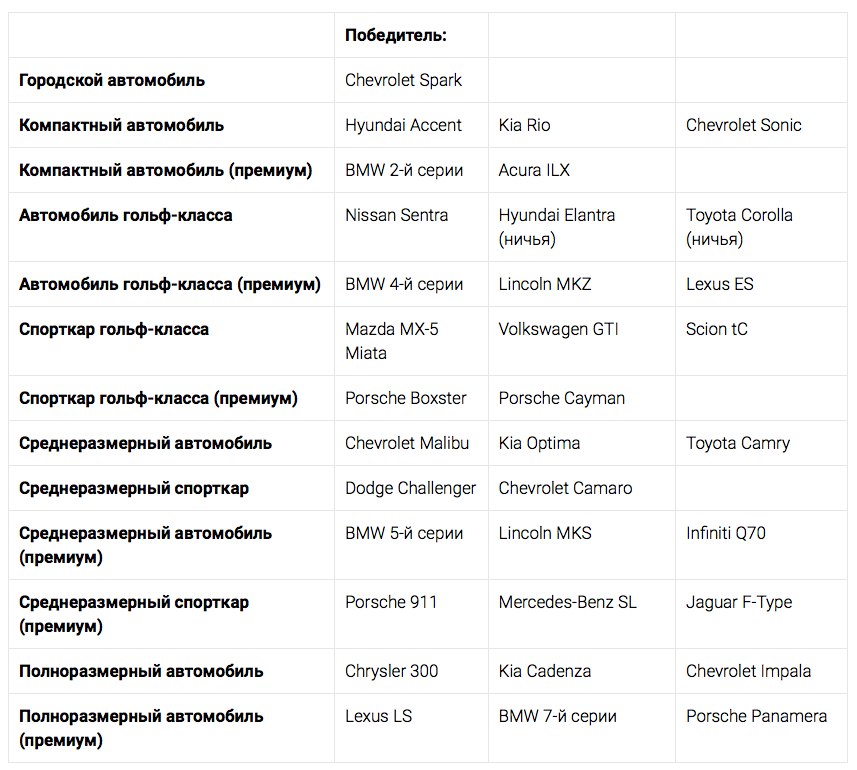Select the Jaguar F-Type cell

(738, 602)
